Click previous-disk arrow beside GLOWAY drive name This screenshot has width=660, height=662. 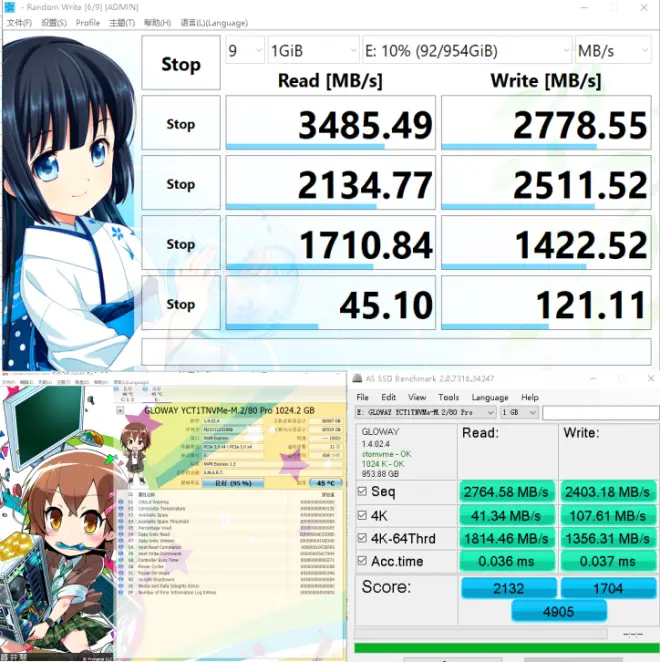pos(120,410)
